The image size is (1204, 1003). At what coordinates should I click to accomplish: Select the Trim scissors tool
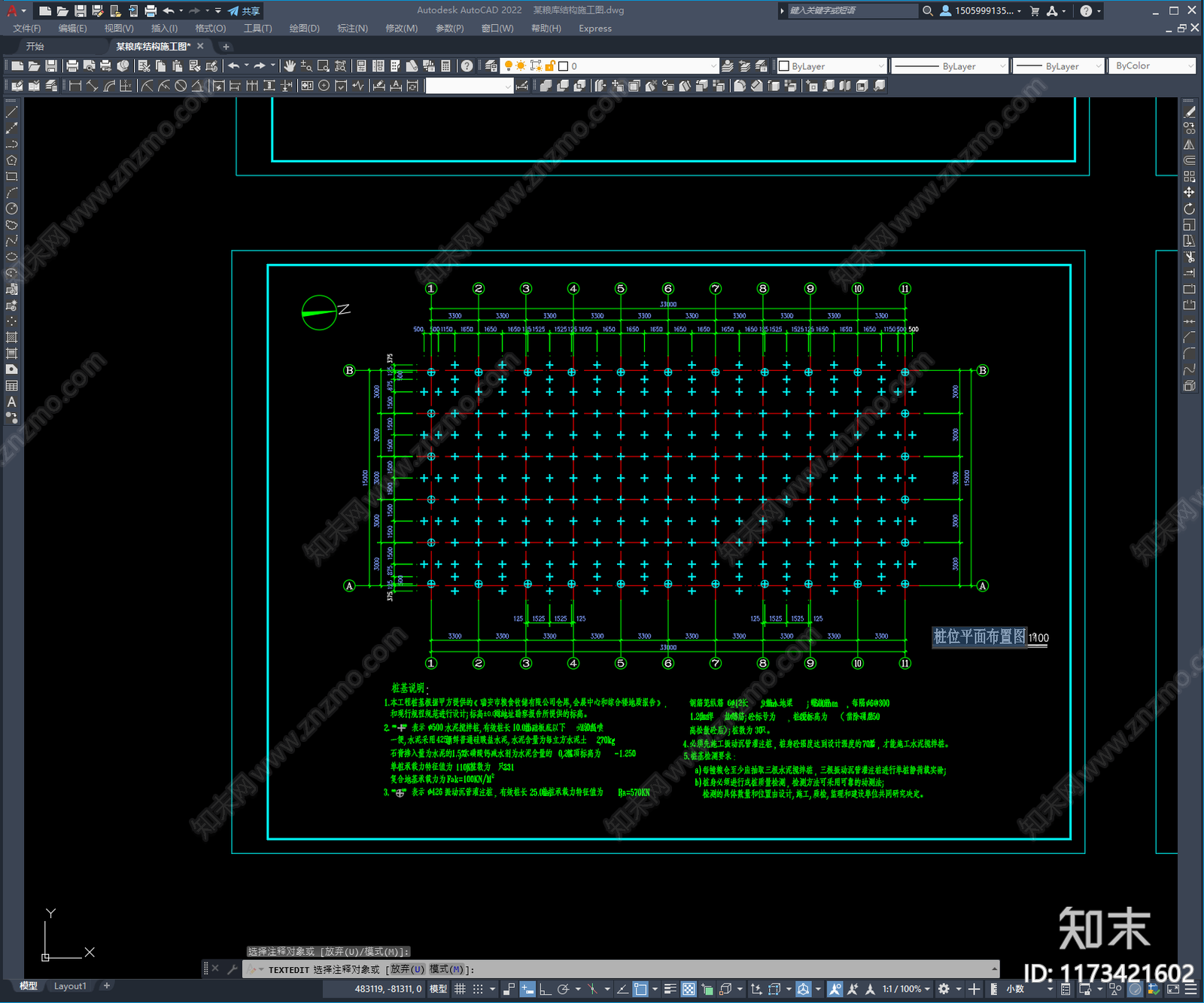tap(1189, 257)
